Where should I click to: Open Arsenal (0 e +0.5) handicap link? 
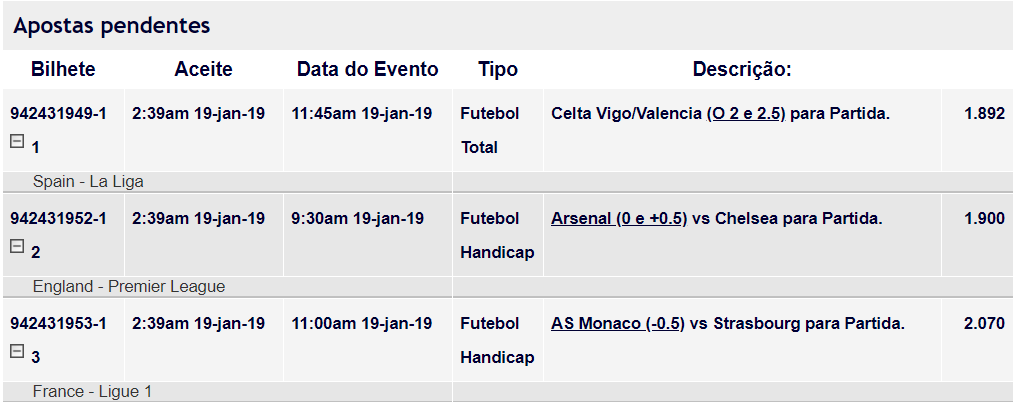[618, 218]
